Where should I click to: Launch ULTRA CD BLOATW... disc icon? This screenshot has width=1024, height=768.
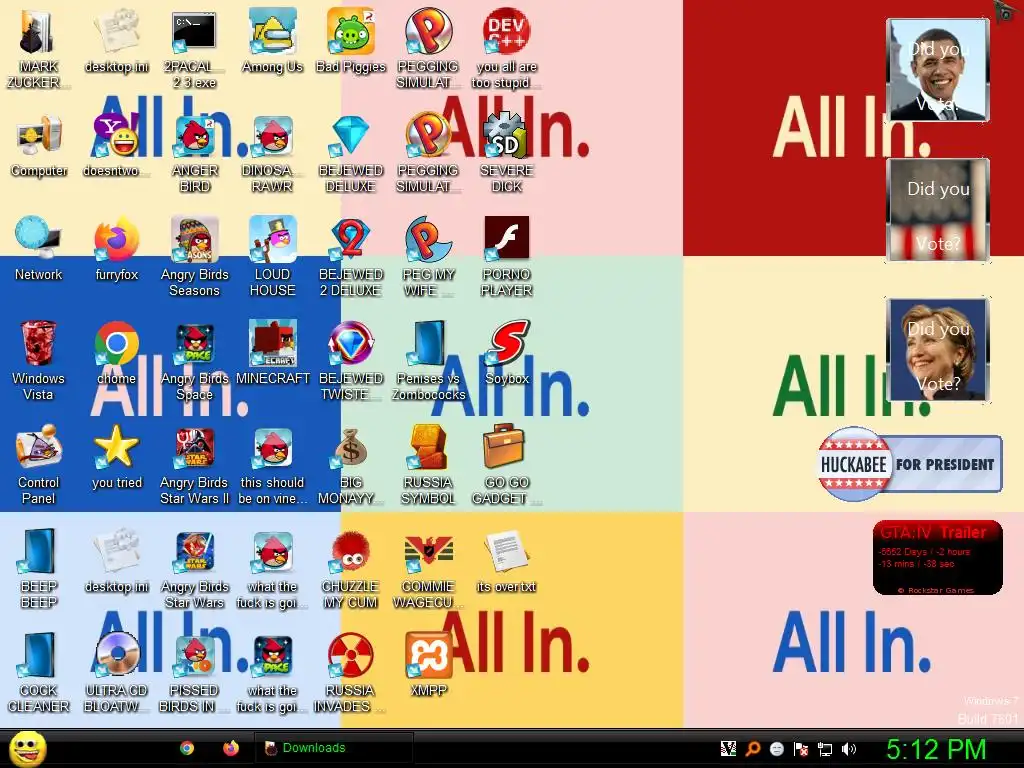tap(116, 671)
